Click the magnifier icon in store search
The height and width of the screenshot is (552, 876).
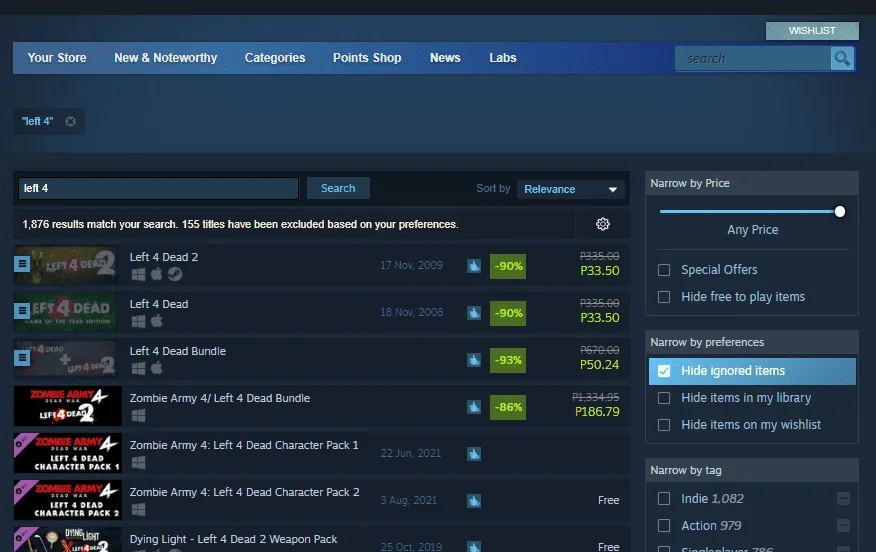(x=842, y=58)
